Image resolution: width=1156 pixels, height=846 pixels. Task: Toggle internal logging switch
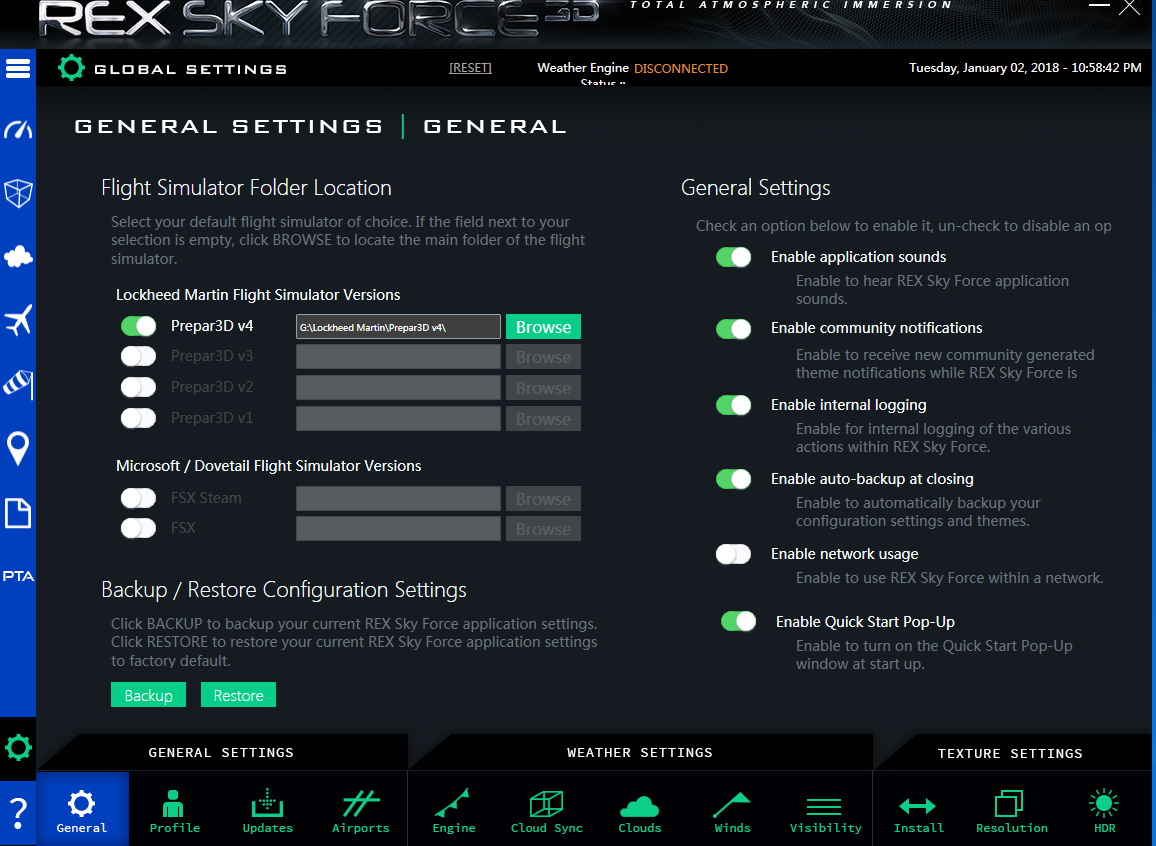click(734, 405)
